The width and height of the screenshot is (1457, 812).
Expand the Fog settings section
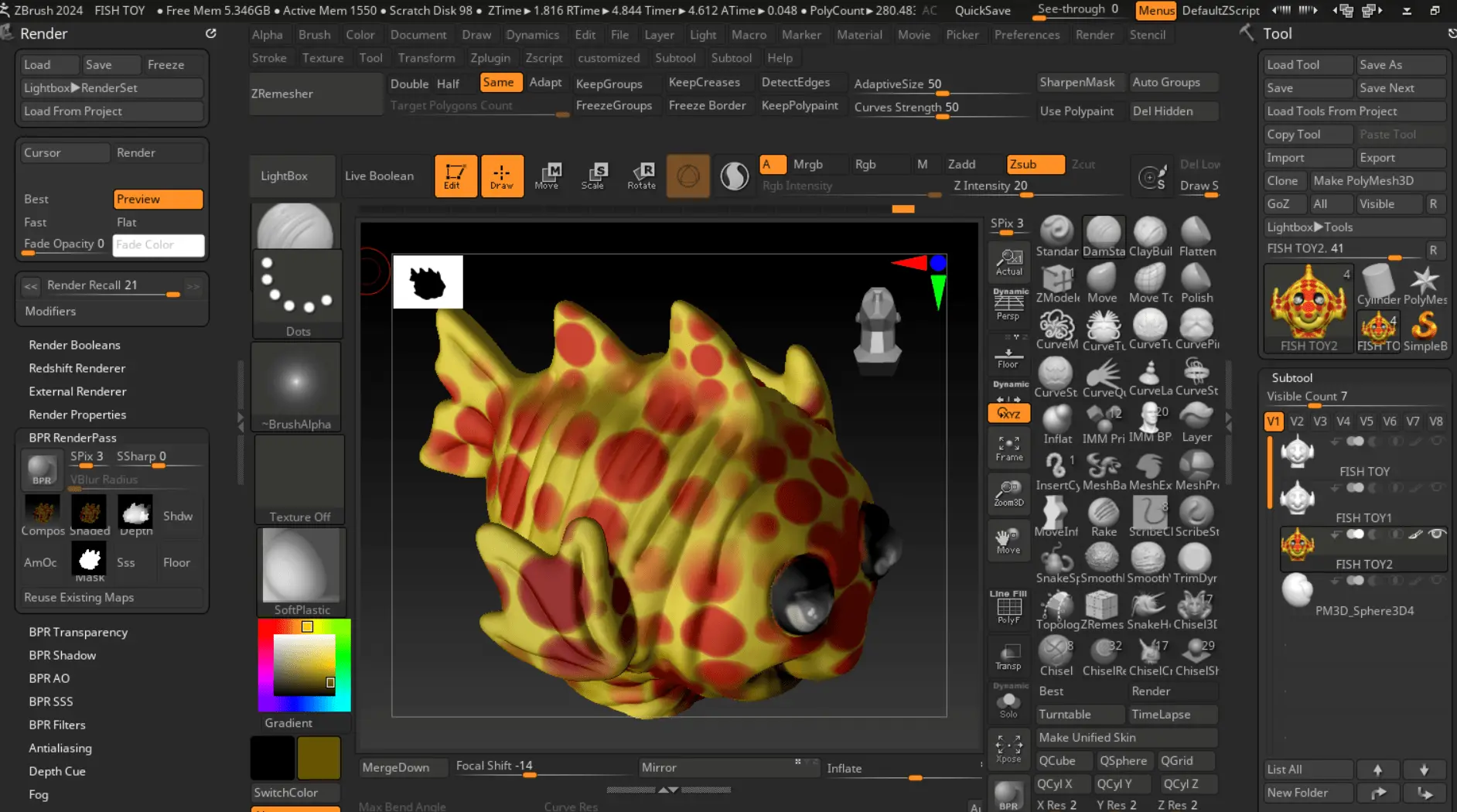point(39,794)
